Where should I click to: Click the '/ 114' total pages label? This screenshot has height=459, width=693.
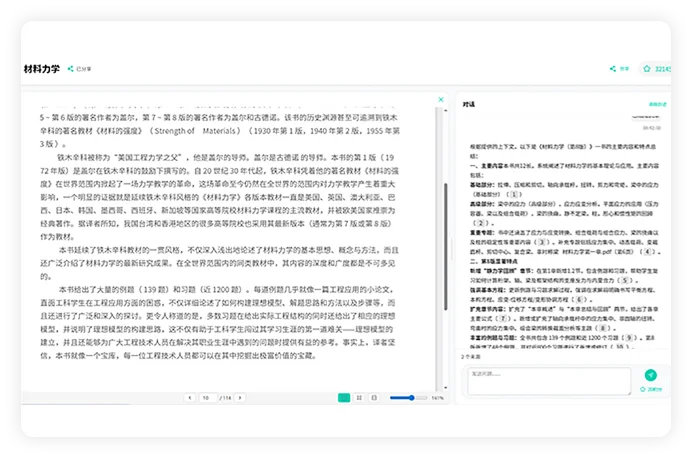(225, 398)
